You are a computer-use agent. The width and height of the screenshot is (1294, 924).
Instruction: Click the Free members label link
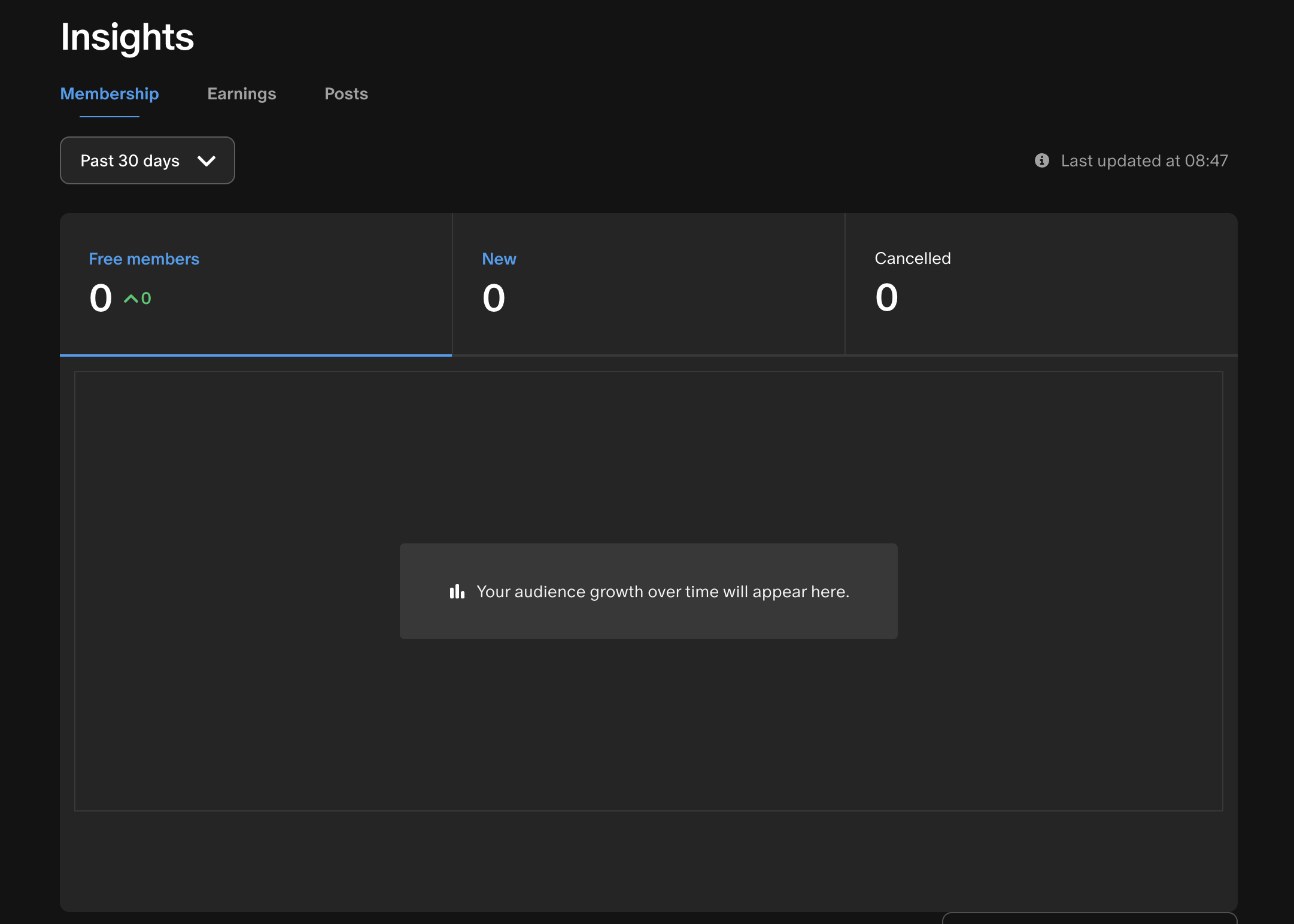(x=144, y=259)
